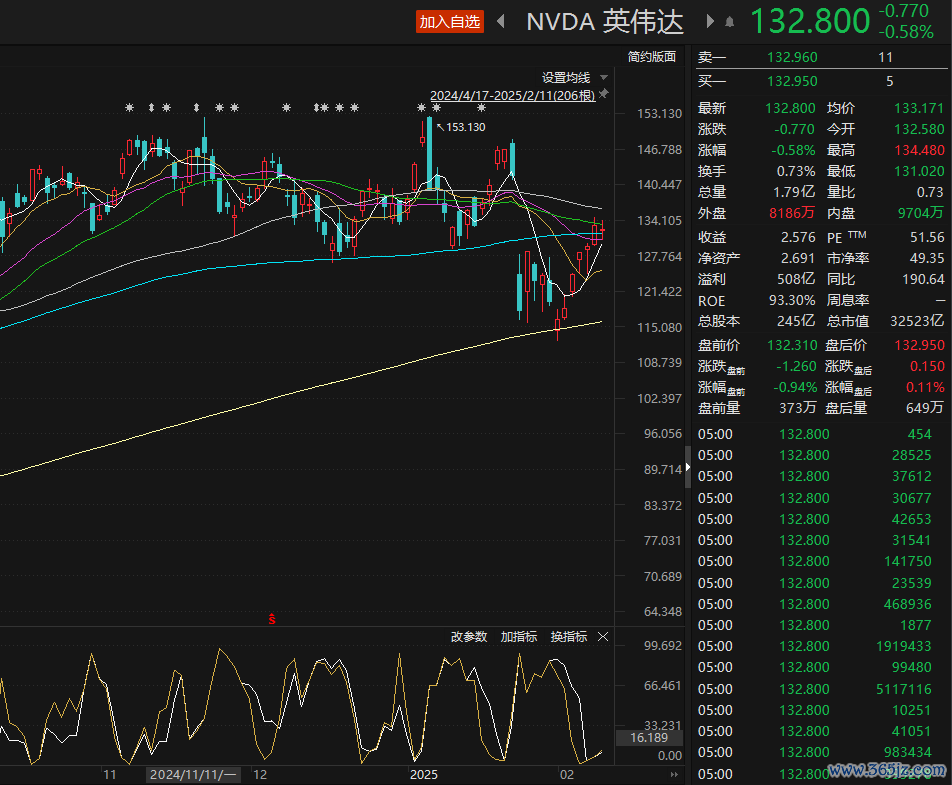Click the 总量 value 1.79亿

tap(794, 192)
